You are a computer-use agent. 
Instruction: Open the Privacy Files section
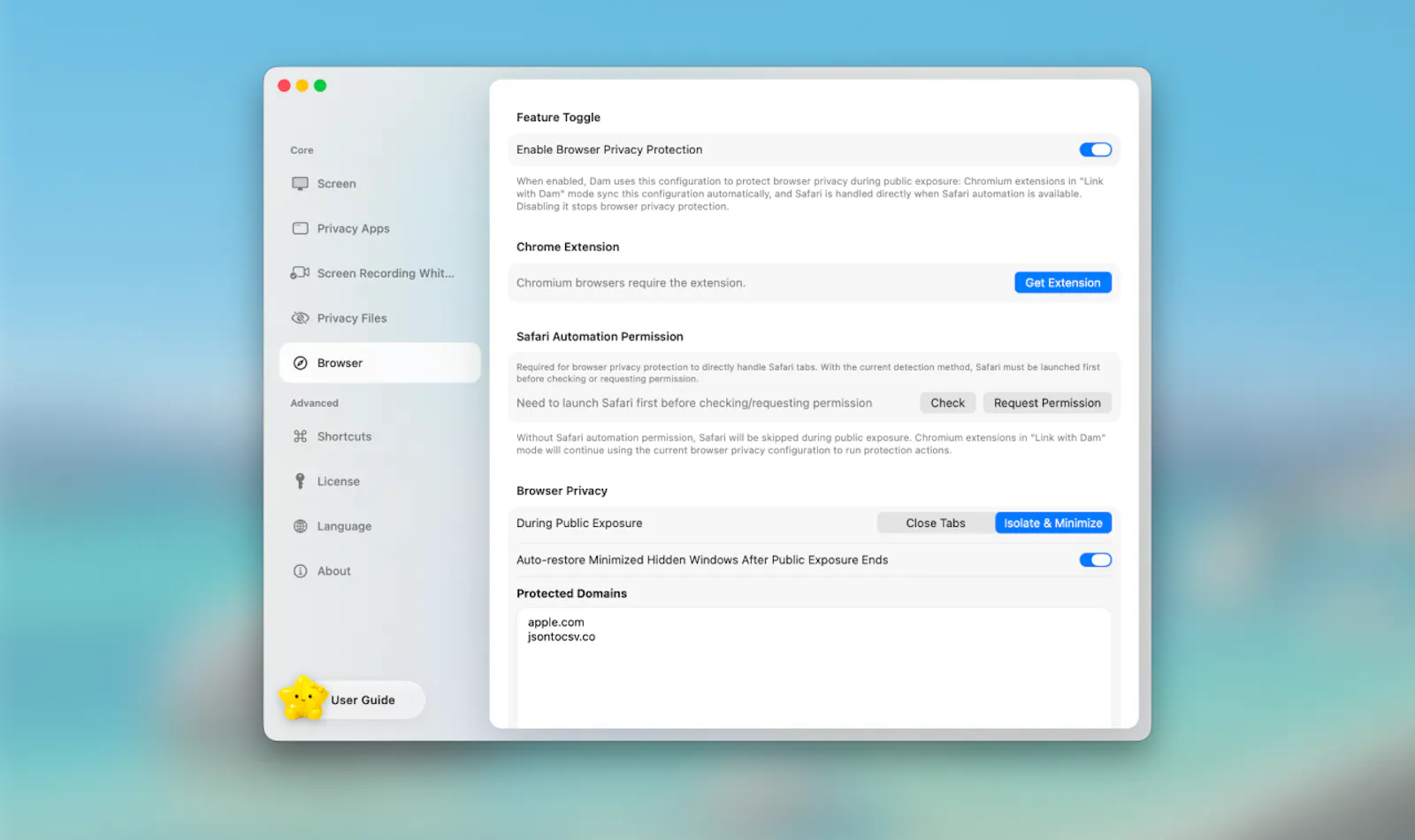click(379, 318)
